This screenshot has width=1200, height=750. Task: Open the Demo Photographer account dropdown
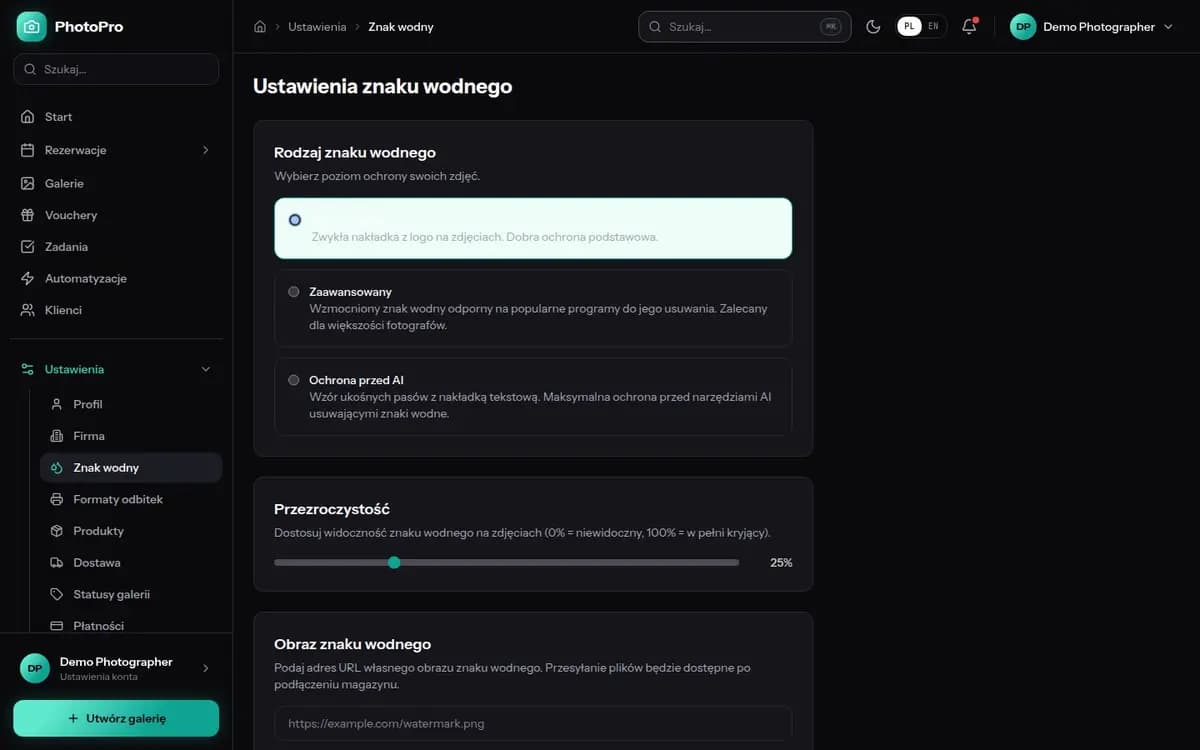pos(1092,27)
